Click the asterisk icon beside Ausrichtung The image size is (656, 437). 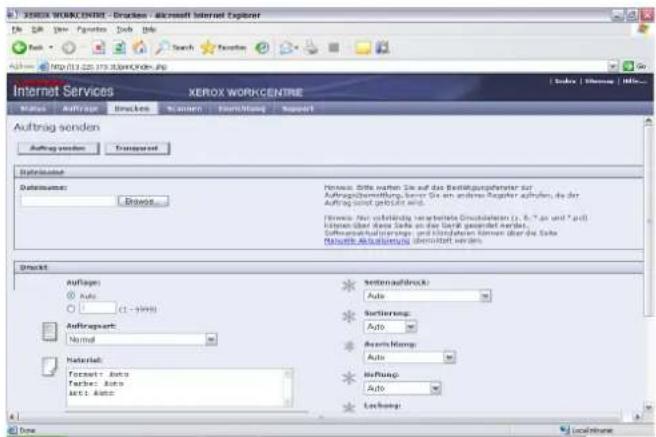click(349, 346)
